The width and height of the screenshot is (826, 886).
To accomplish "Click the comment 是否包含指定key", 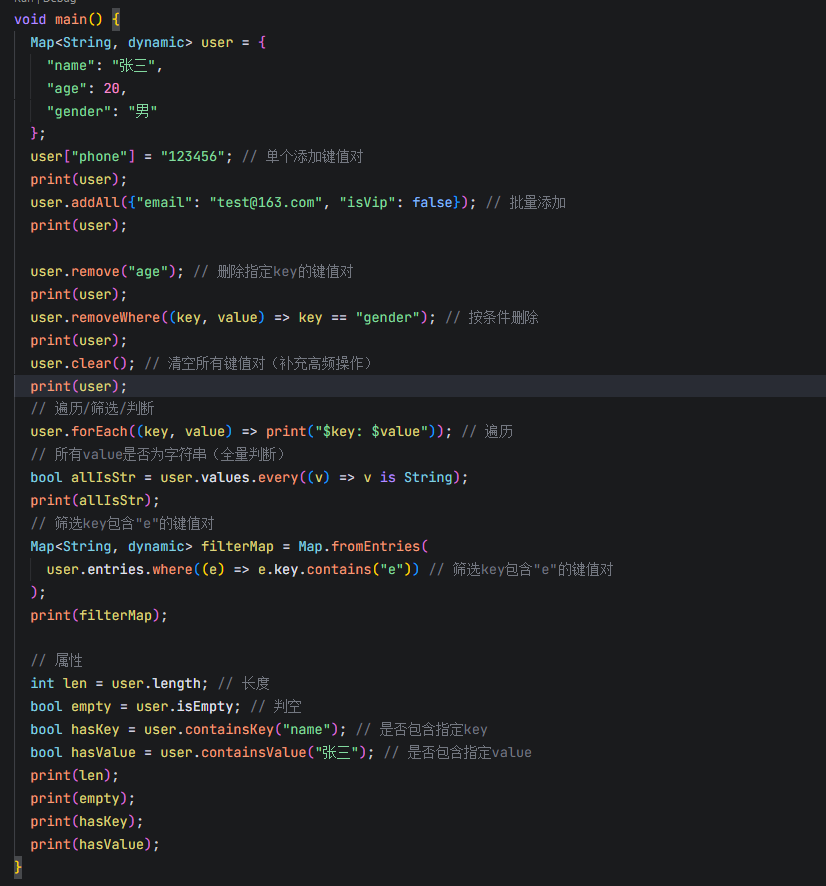I will (422, 729).
